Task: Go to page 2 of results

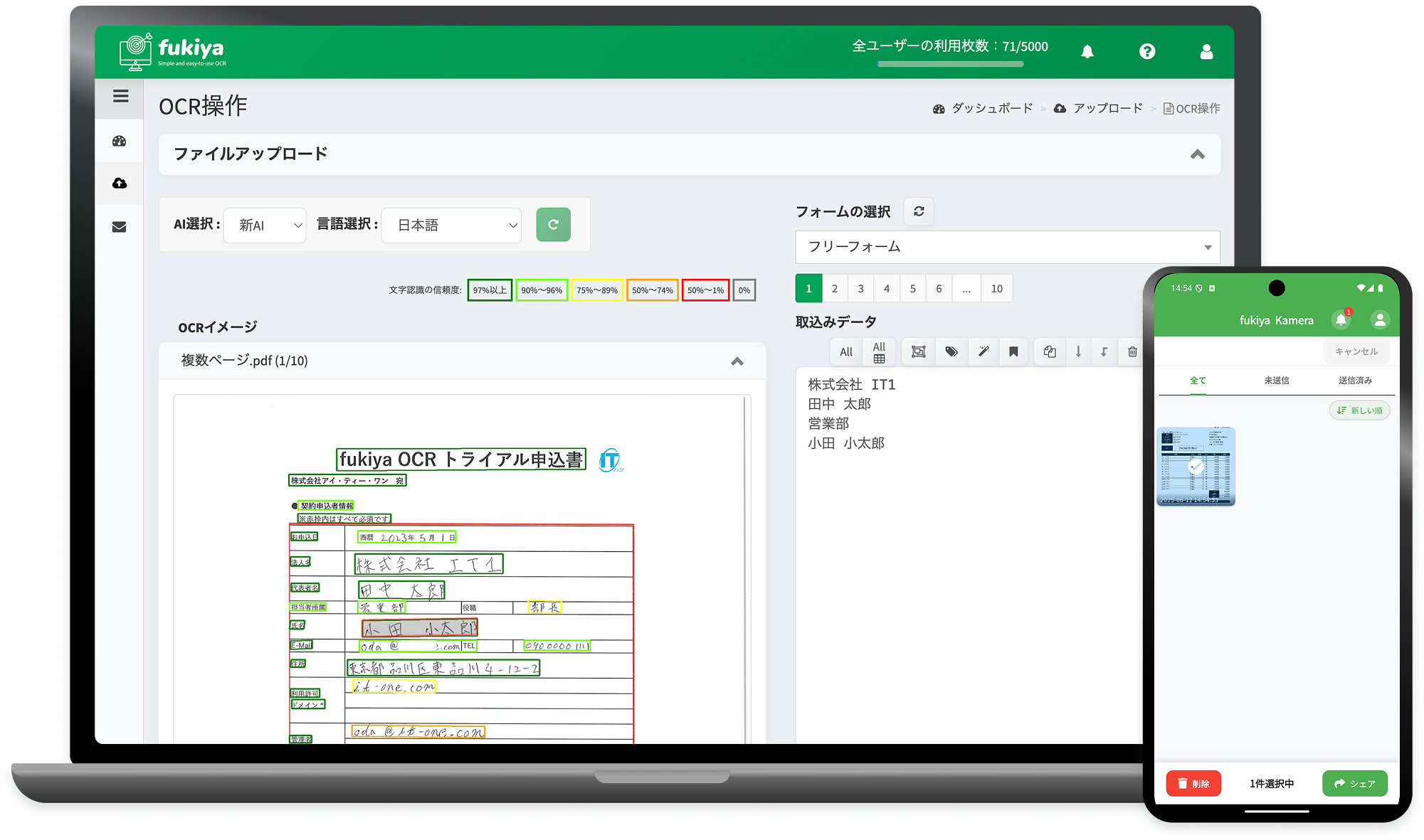Action: point(835,289)
